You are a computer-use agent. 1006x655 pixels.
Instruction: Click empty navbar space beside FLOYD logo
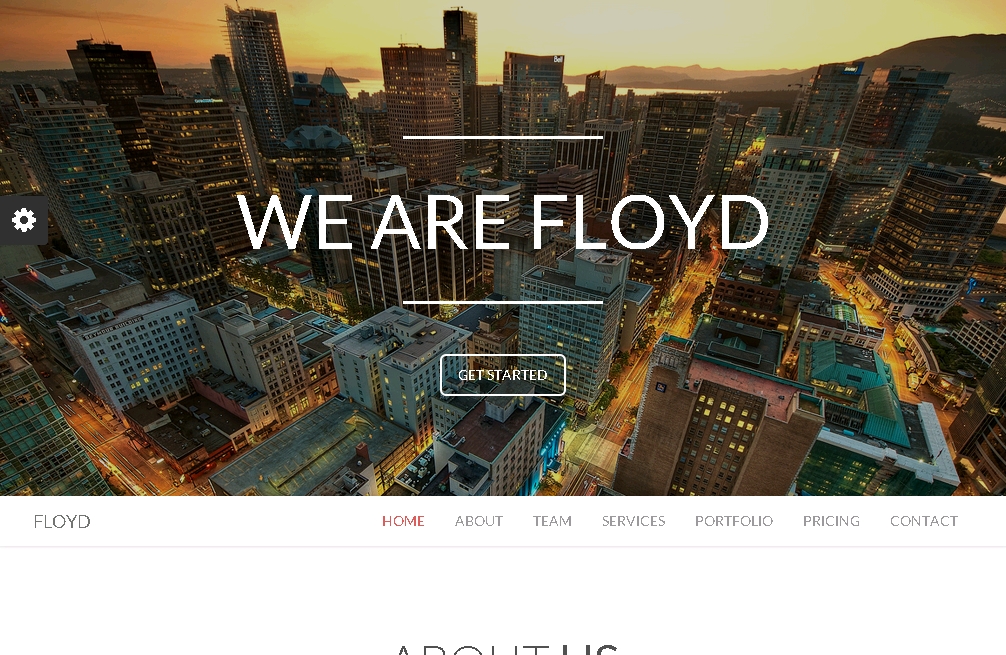[x=231, y=521]
